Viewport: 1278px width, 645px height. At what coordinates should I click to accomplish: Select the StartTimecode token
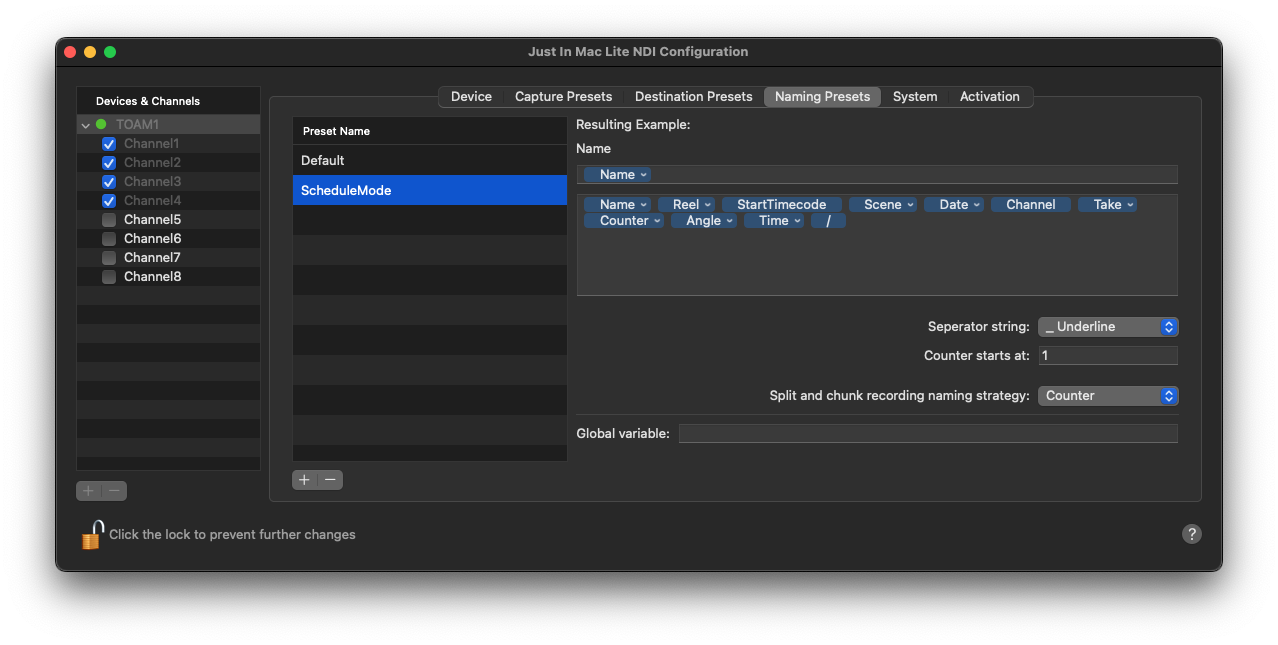point(782,204)
